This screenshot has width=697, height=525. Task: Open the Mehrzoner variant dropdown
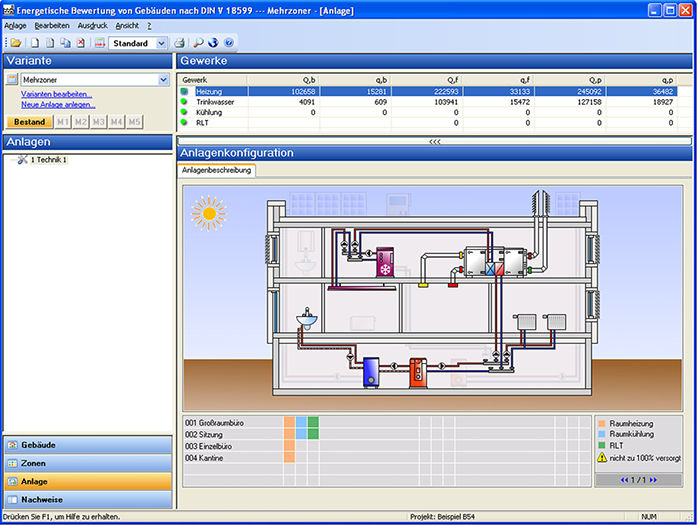[x=164, y=80]
